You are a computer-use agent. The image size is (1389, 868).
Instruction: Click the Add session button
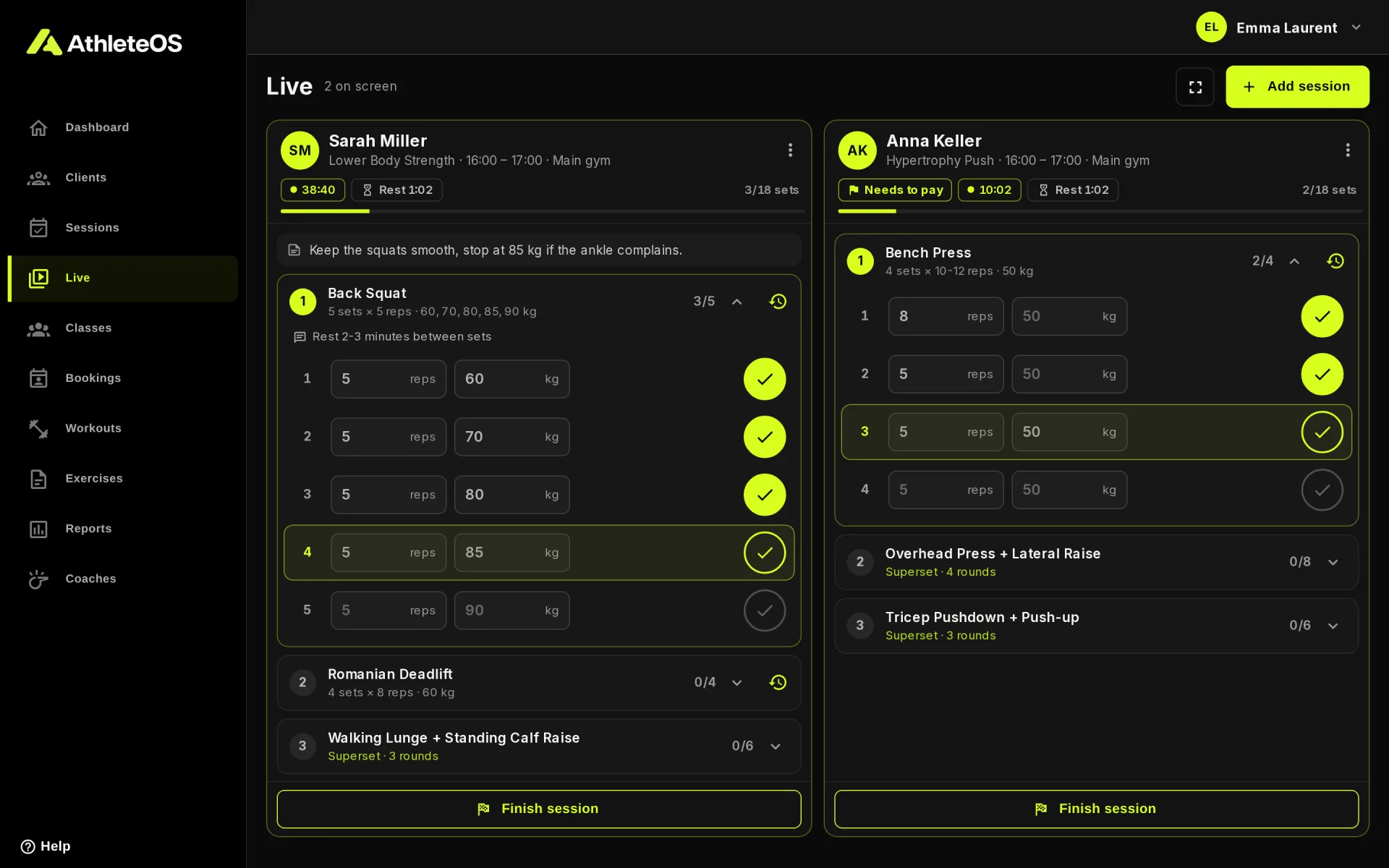pos(1297,87)
